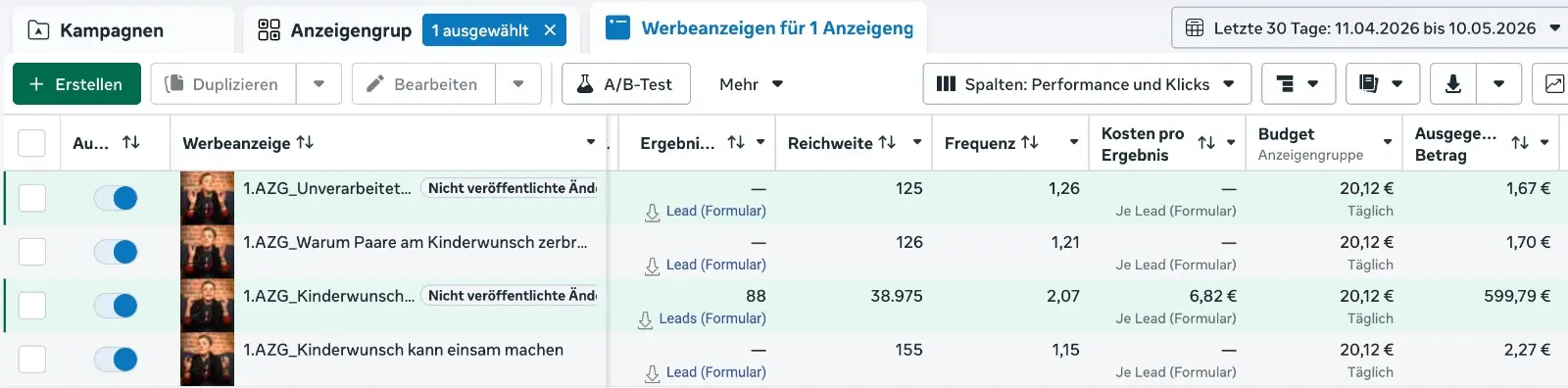Click the Leads (Formular) label under 88

712,318
